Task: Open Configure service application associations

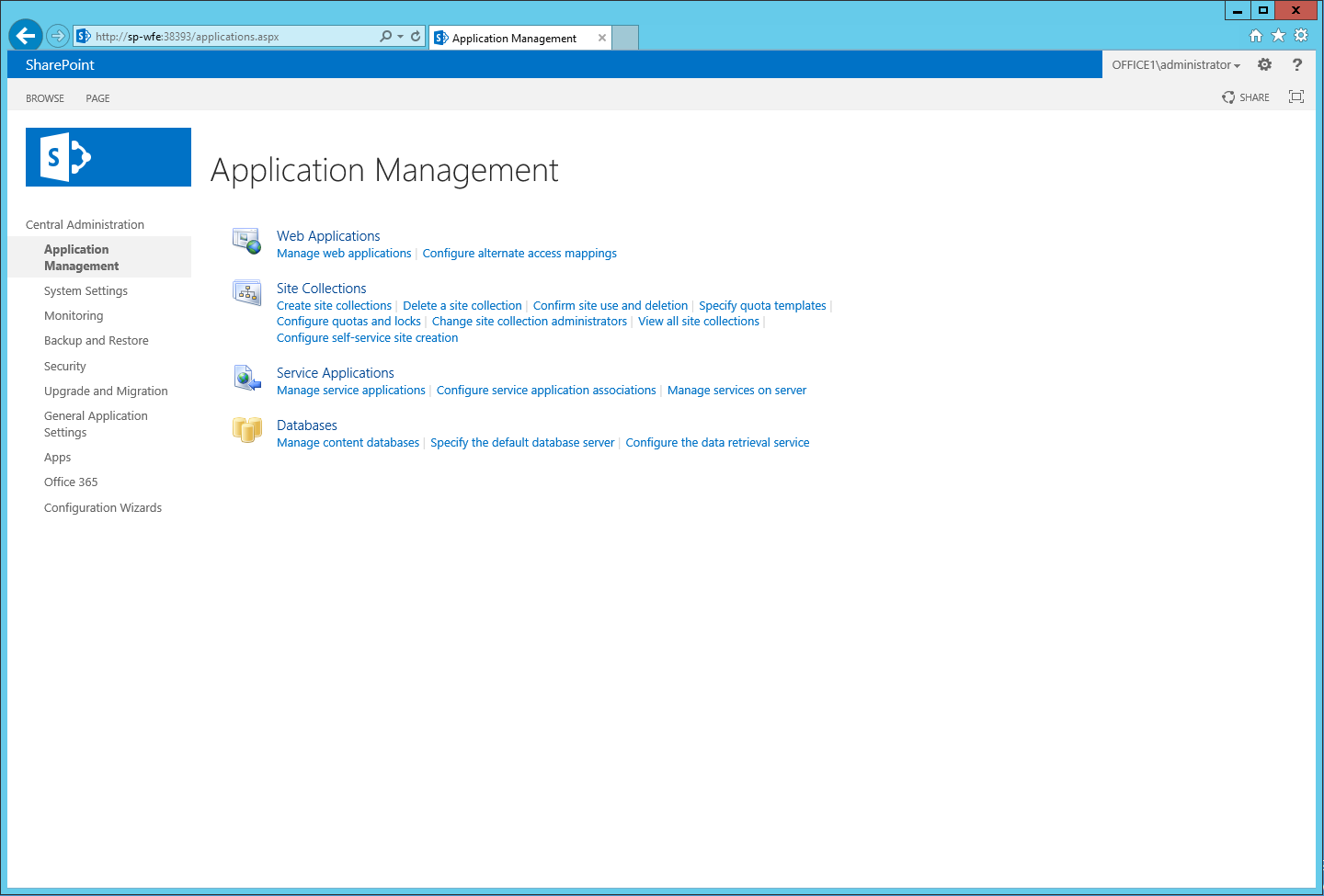Action: (546, 391)
